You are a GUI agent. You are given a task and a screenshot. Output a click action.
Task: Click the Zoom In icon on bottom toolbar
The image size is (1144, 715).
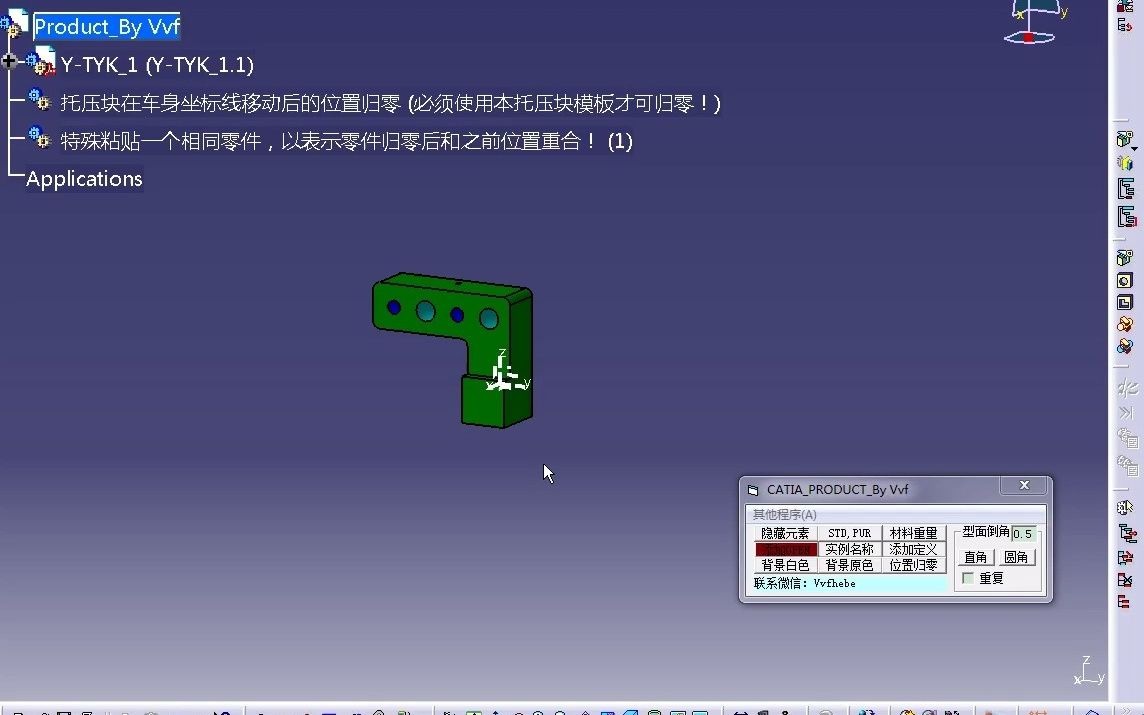tap(540, 710)
